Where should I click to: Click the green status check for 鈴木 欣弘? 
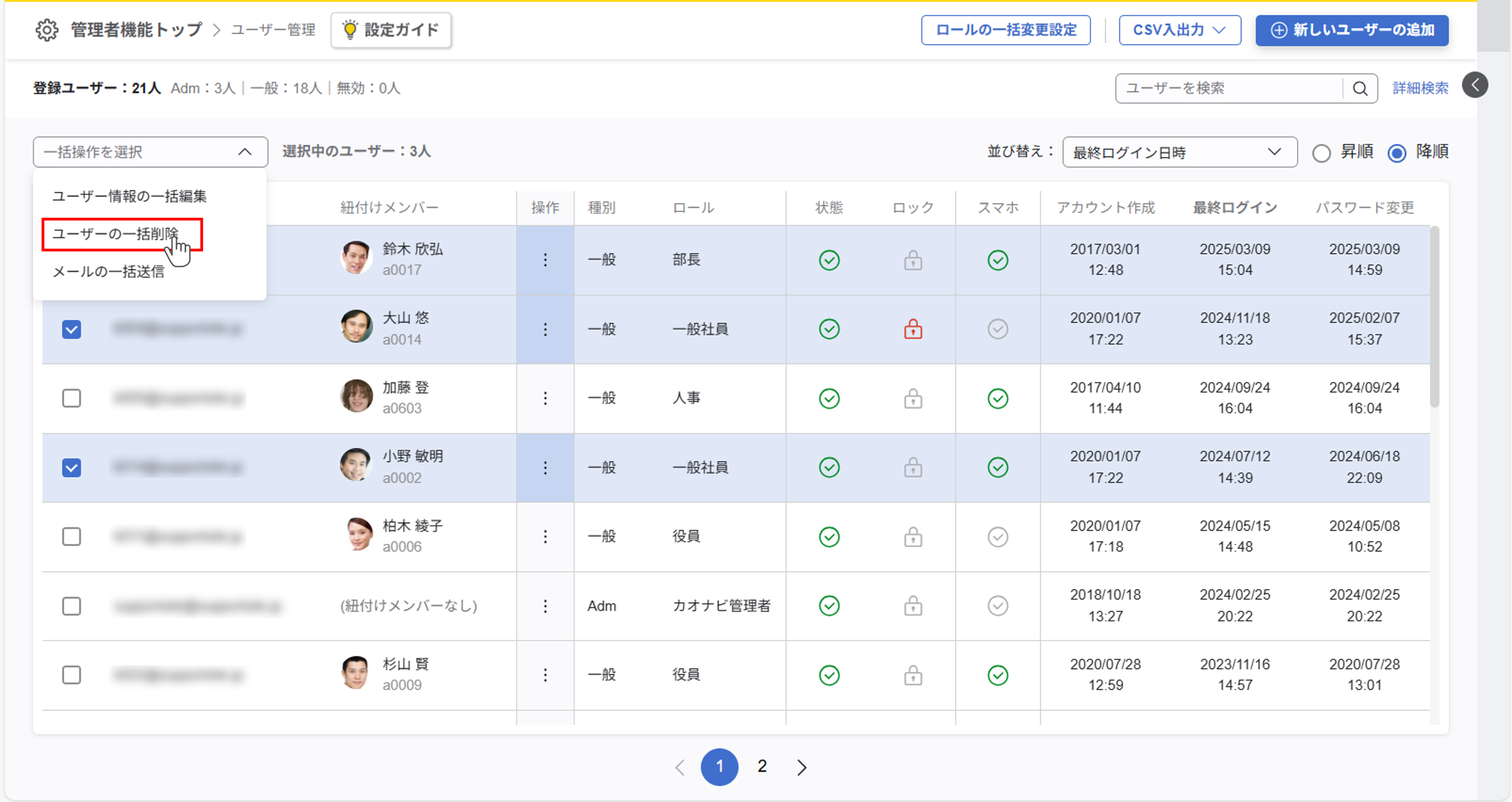(x=829, y=260)
